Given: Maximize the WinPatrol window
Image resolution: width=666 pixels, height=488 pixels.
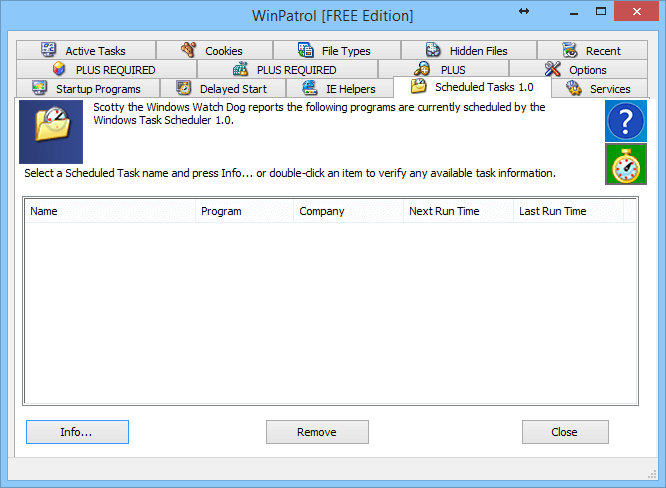Looking at the screenshot, I should click(601, 11).
